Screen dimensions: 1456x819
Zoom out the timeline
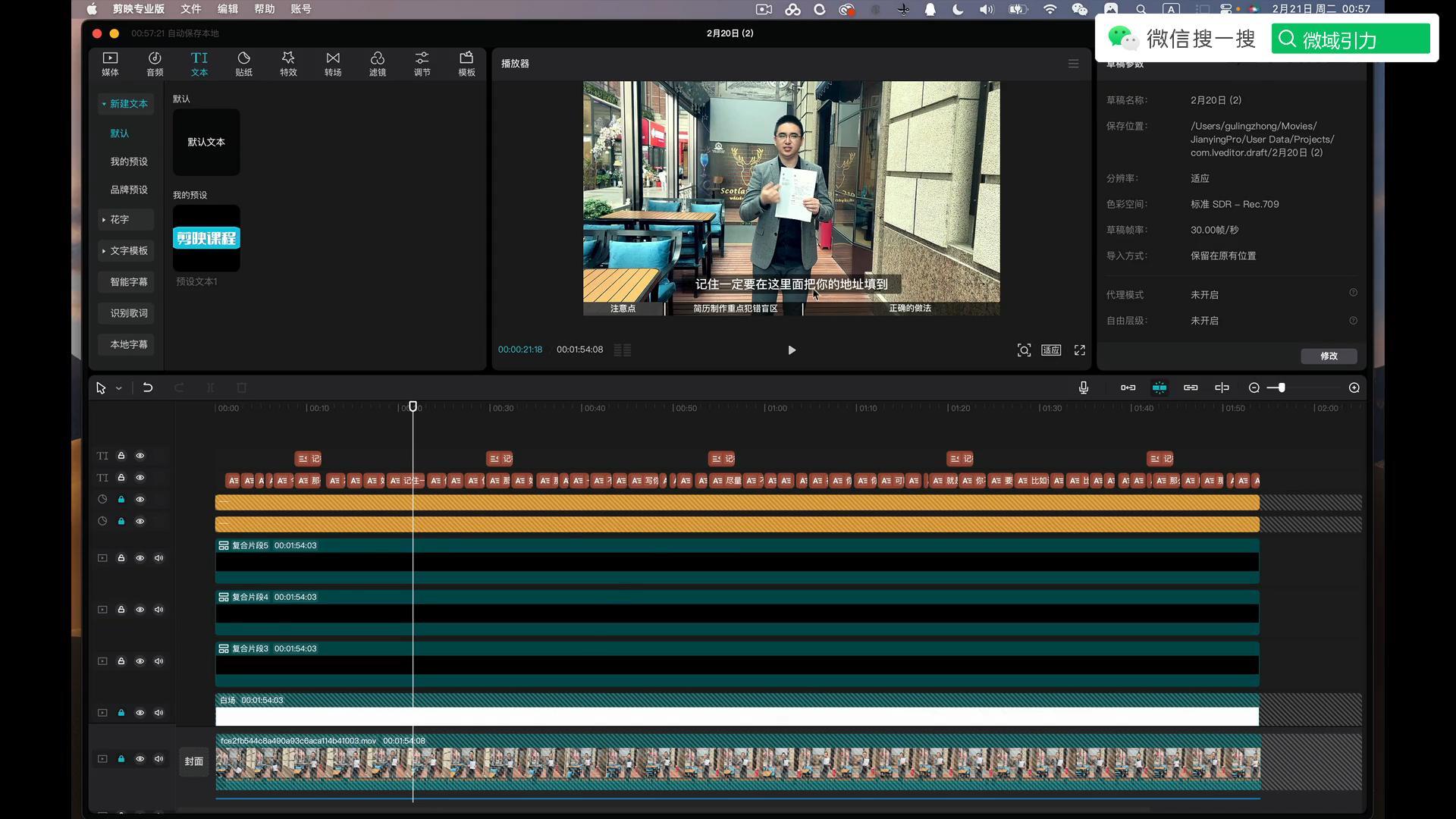pos(1254,388)
